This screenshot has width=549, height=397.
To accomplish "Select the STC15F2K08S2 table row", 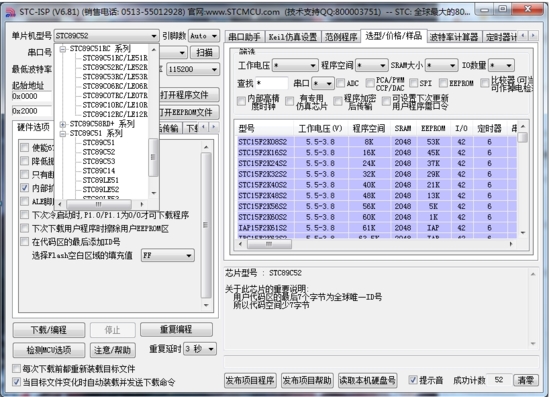I will coord(377,142).
